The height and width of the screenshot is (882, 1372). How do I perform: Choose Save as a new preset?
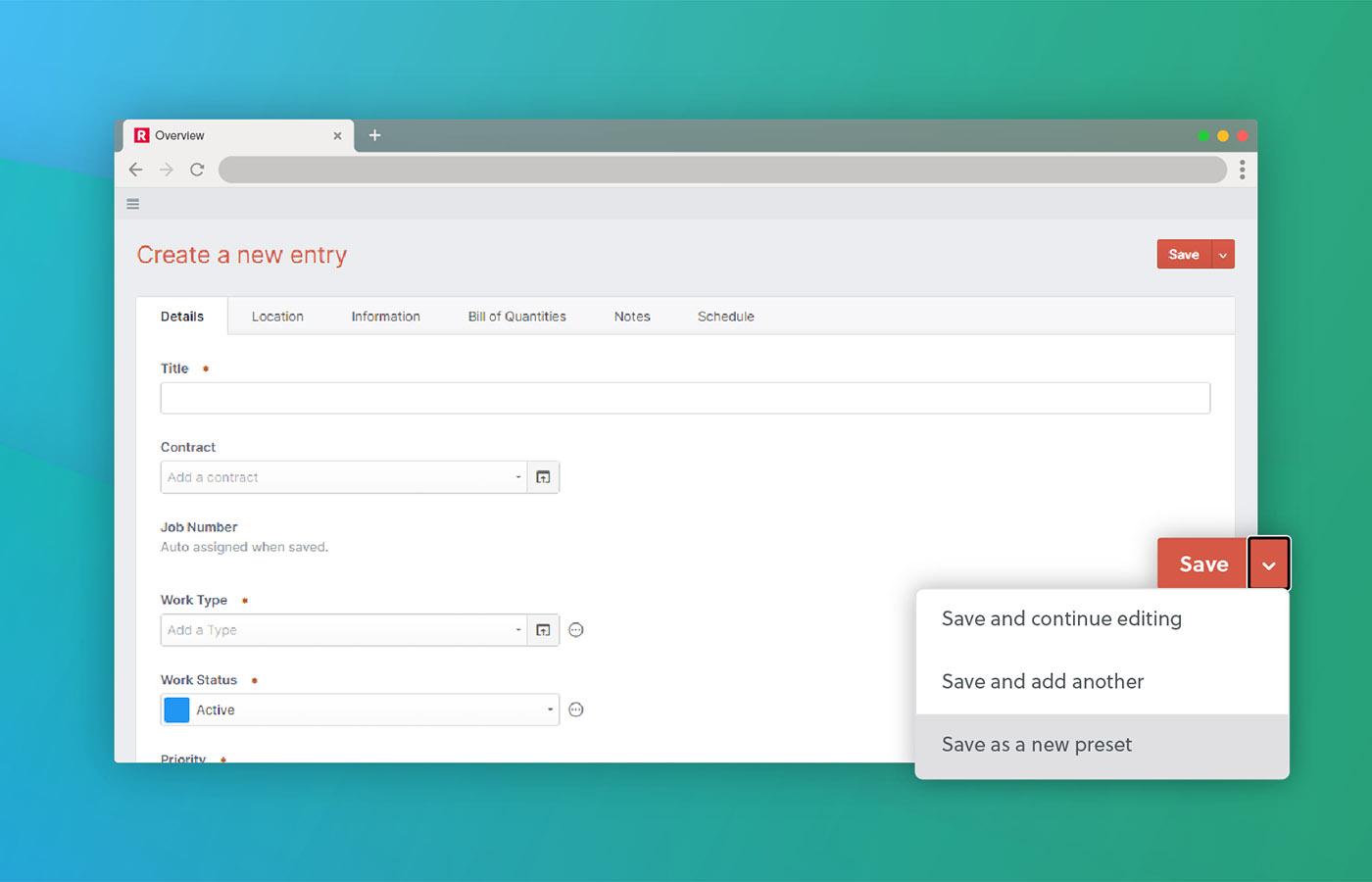(x=1037, y=745)
